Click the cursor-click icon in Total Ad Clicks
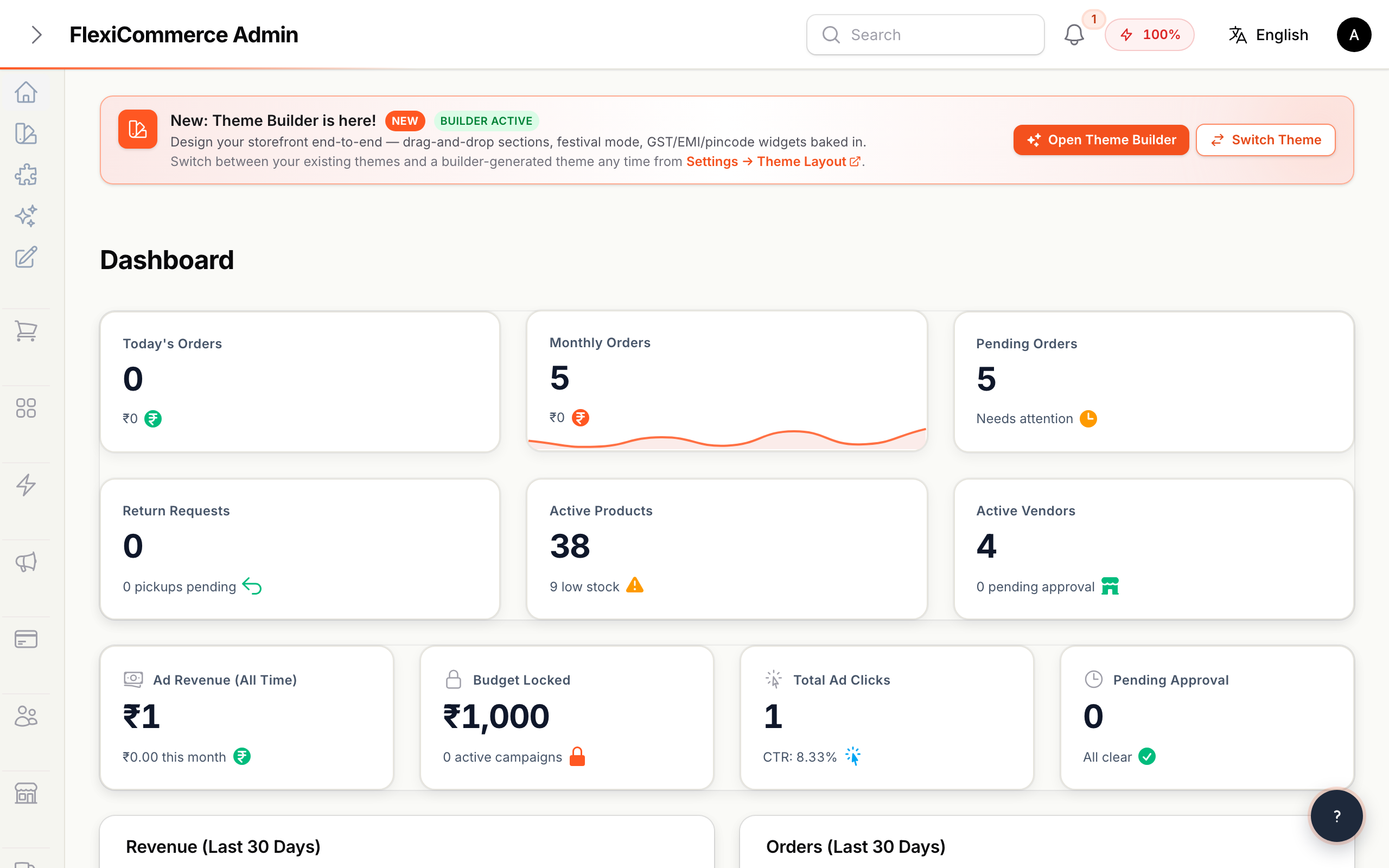 pyautogui.click(x=774, y=680)
